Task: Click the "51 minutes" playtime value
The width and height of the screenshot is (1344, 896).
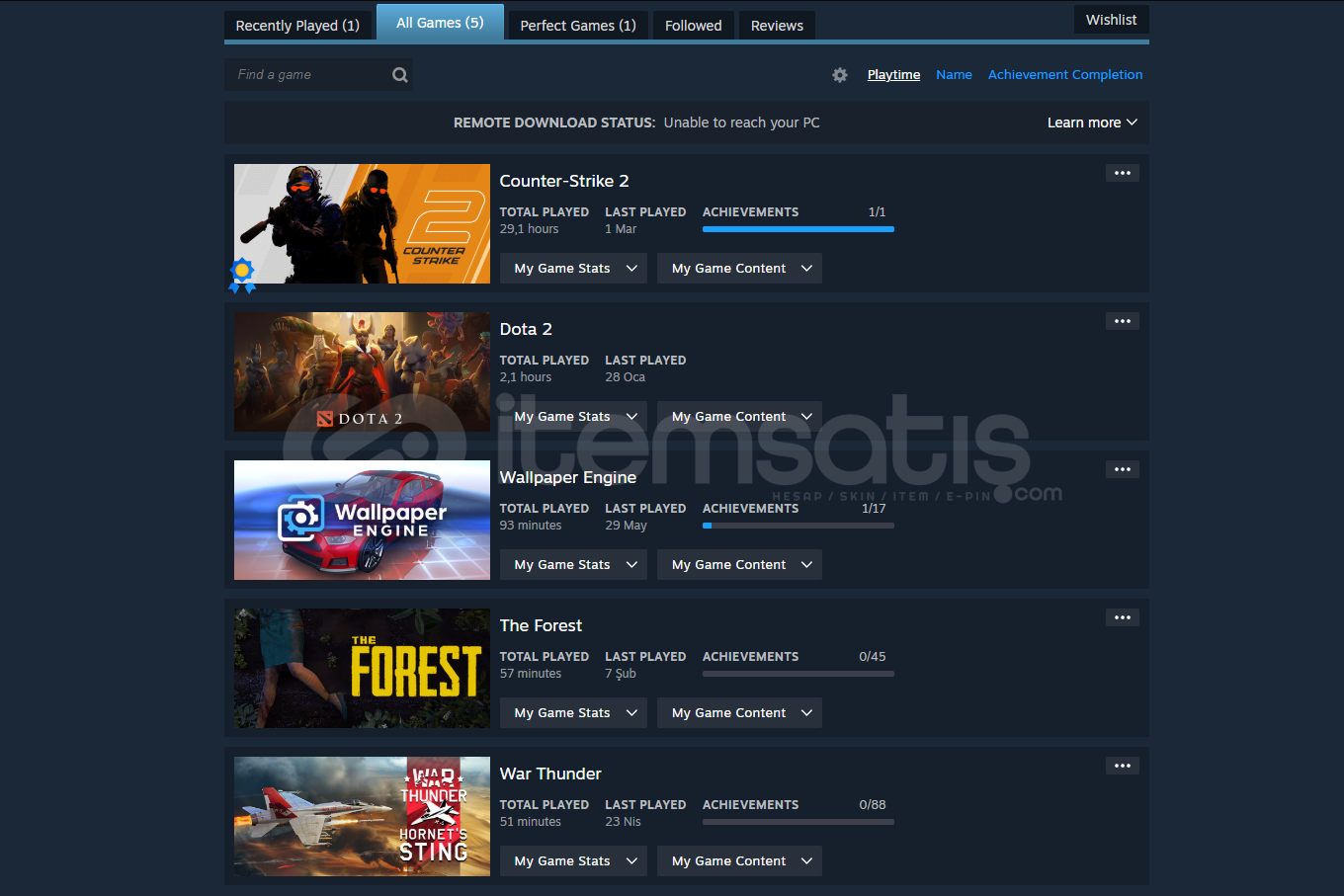Action: tap(531, 822)
